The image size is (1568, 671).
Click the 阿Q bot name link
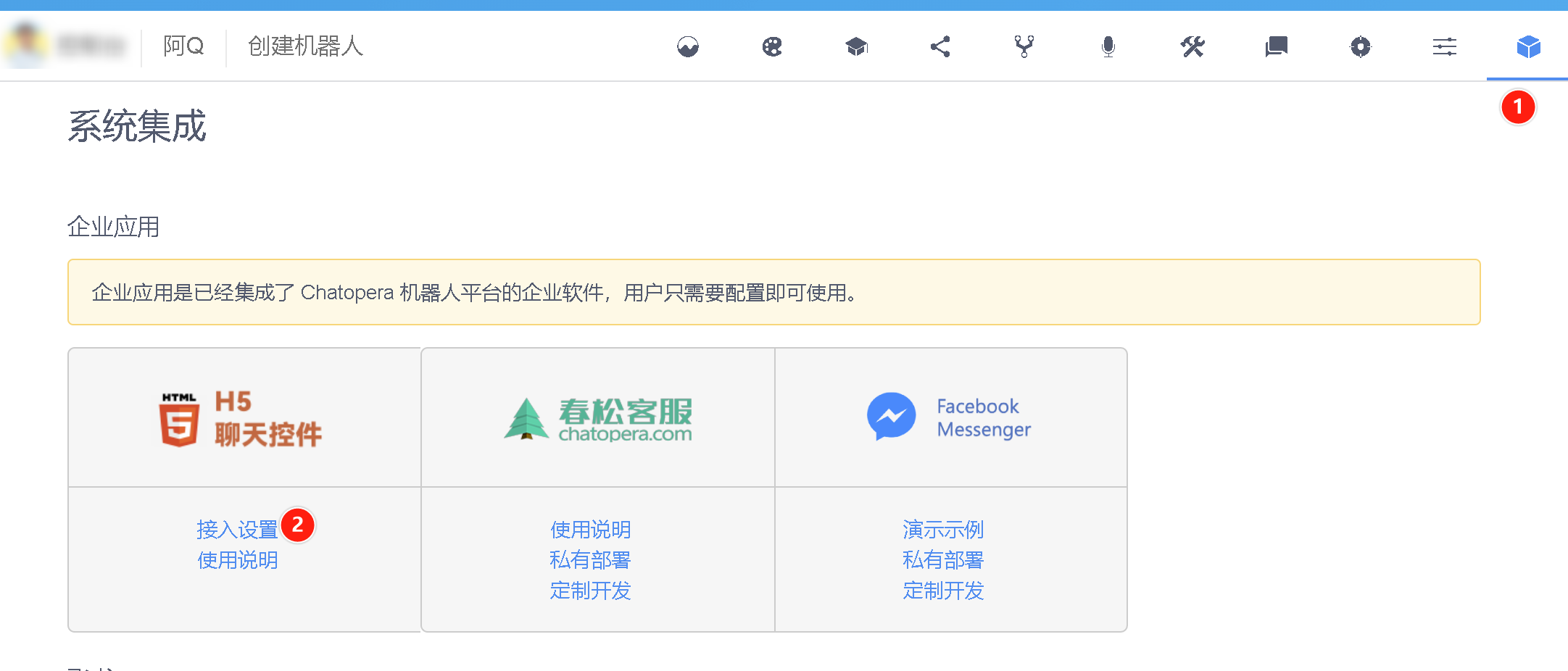coord(183,46)
